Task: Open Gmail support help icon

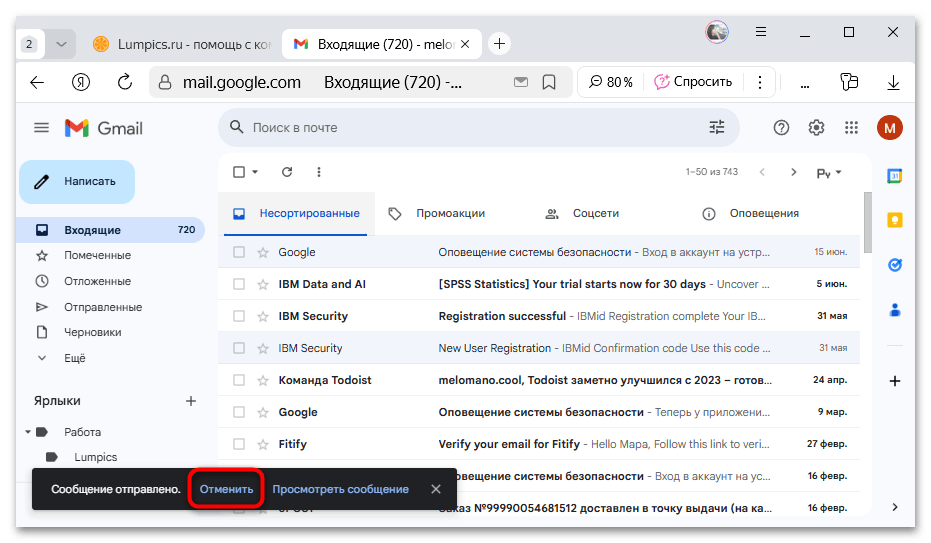Action: point(781,128)
